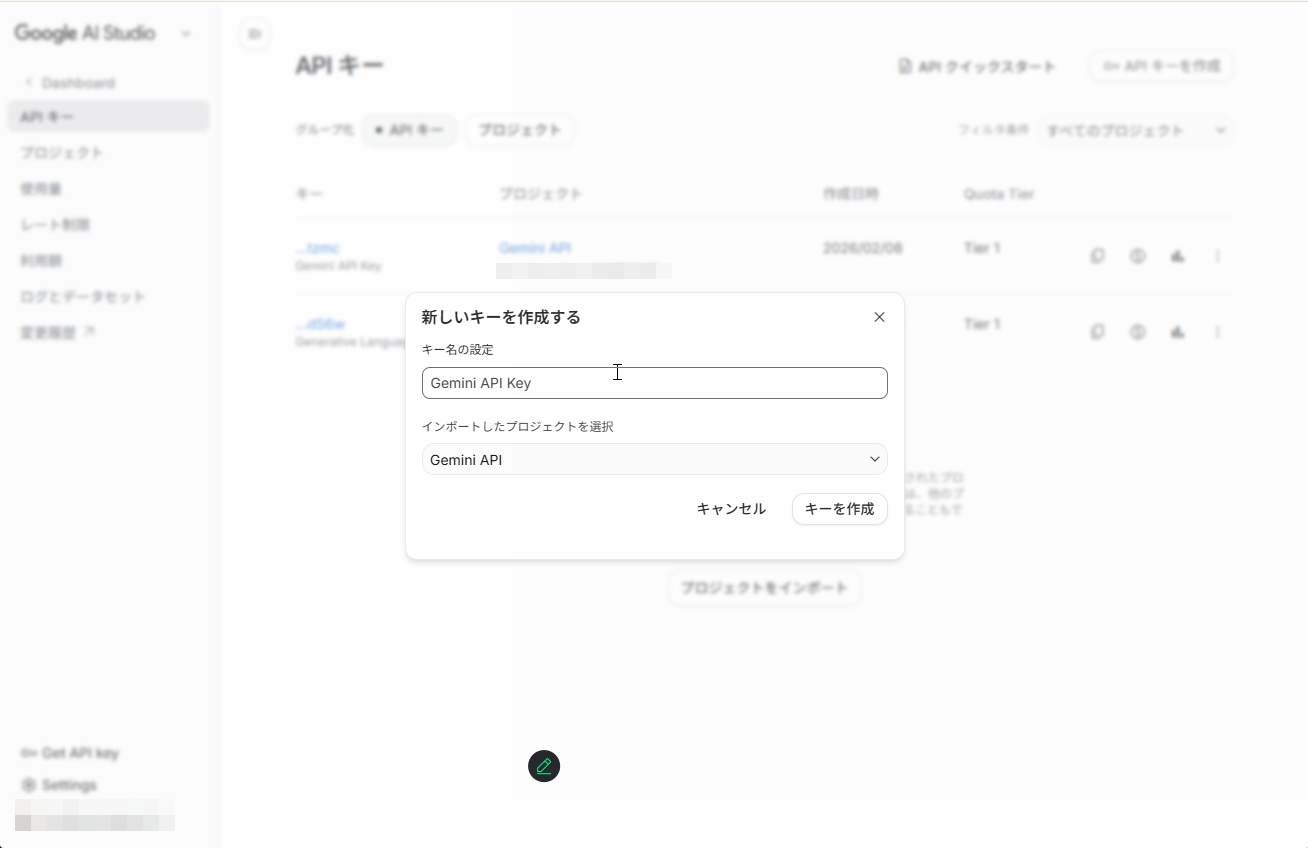Click the キーを作成 button

click(839, 509)
